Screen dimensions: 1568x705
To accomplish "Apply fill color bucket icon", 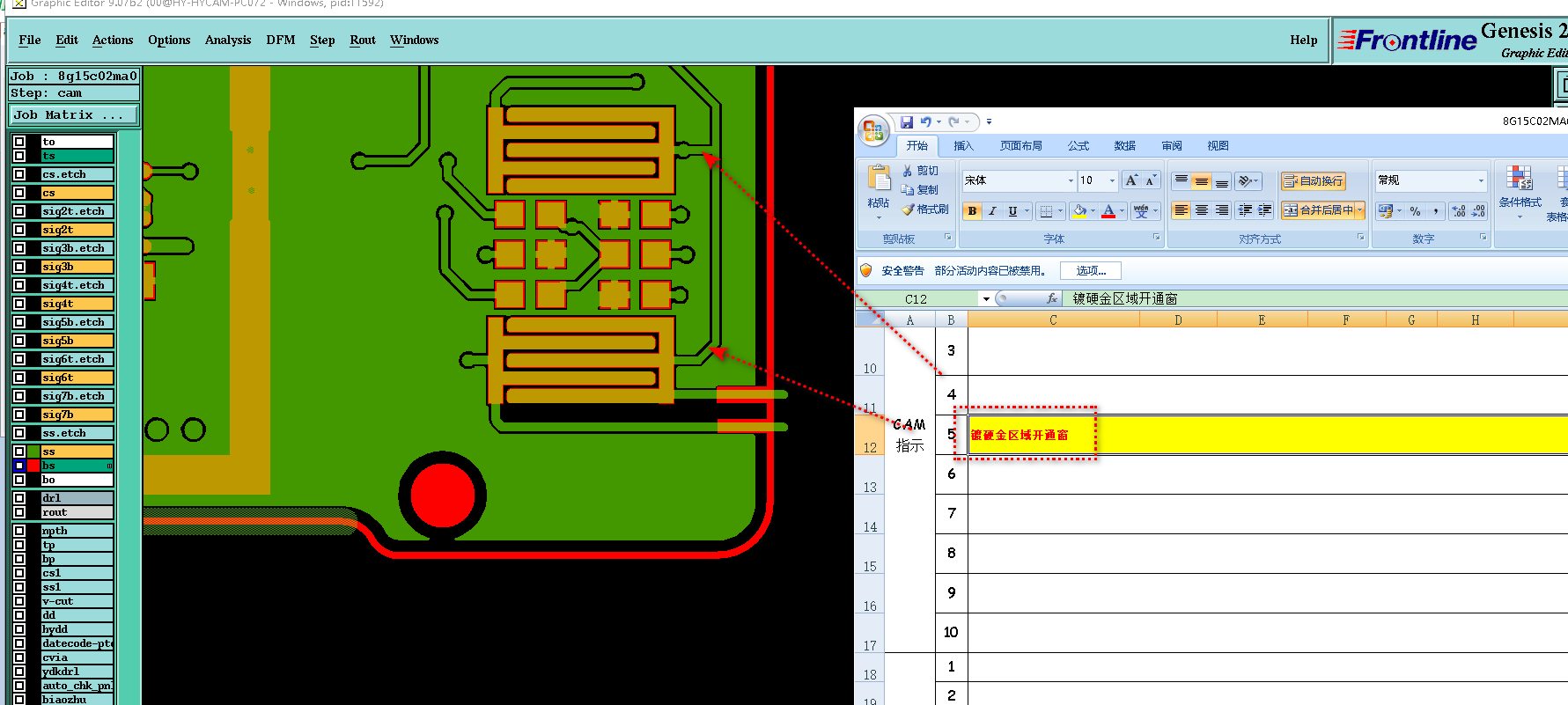I will pos(1079,211).
